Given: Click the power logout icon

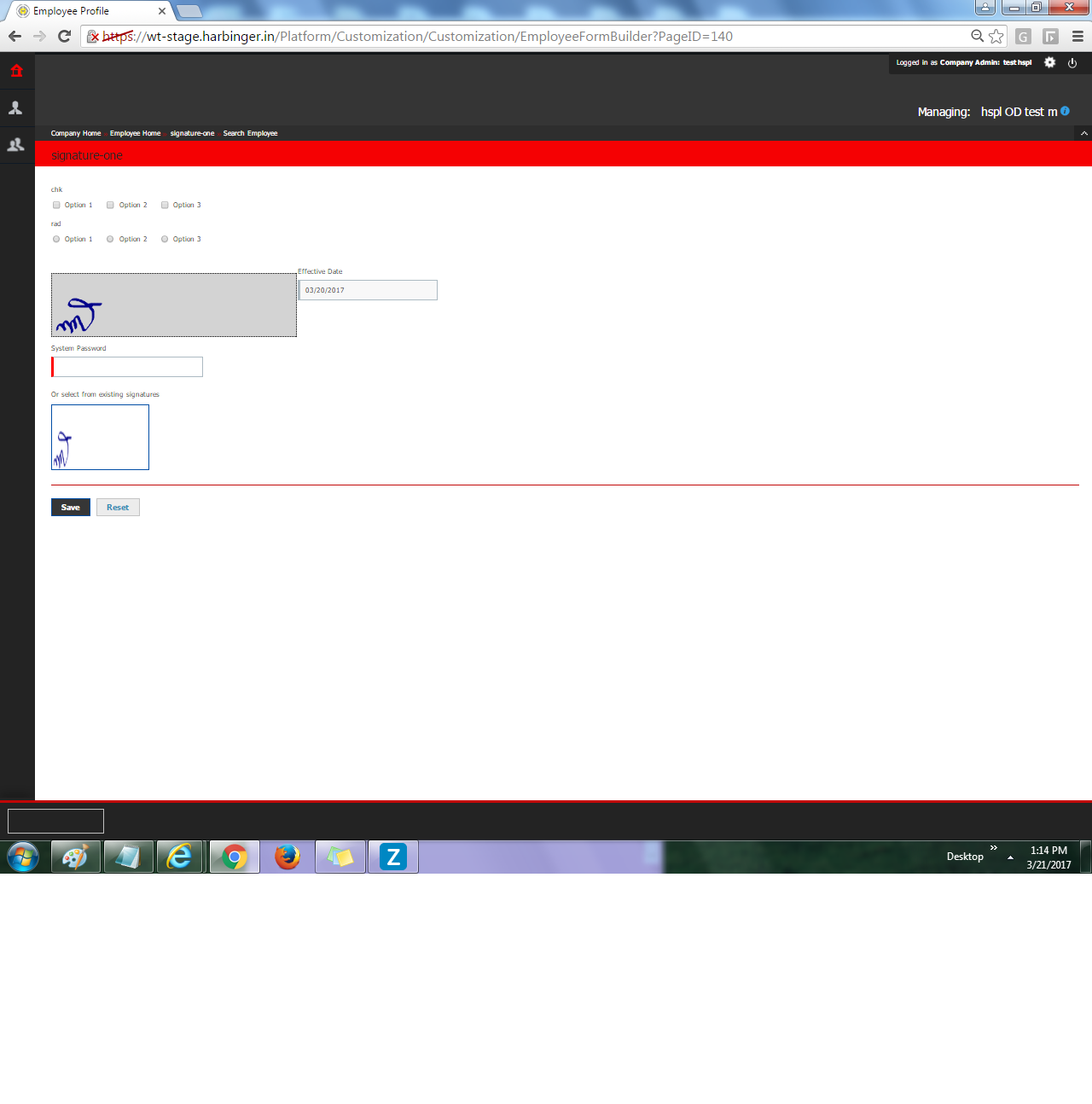Looking at the screenshot, I should point(1072,62).
